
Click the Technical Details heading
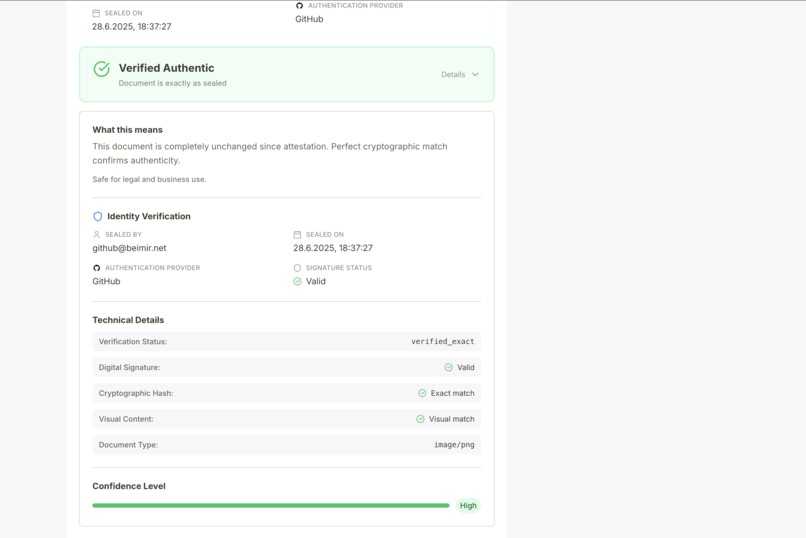(128, 320)
